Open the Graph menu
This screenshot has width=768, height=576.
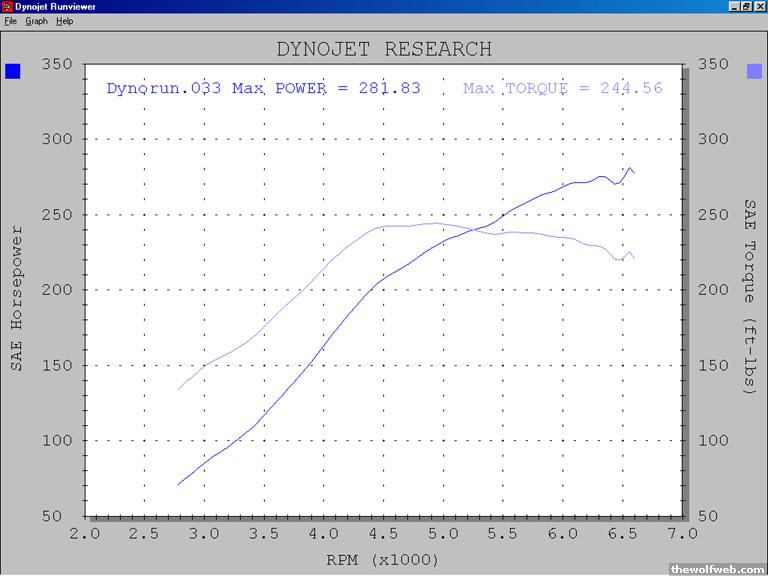click(x=36, y=21)
